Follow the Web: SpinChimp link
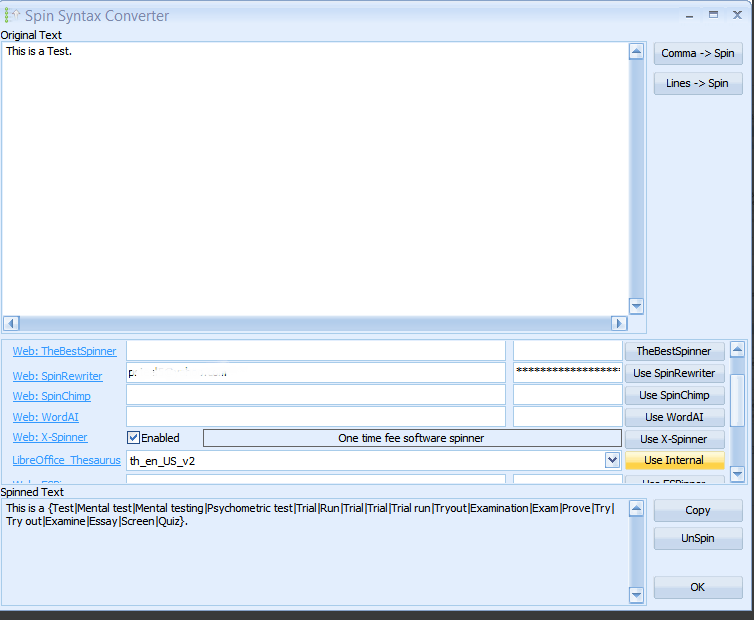This screenshot has width=754, height=620. 51,396
